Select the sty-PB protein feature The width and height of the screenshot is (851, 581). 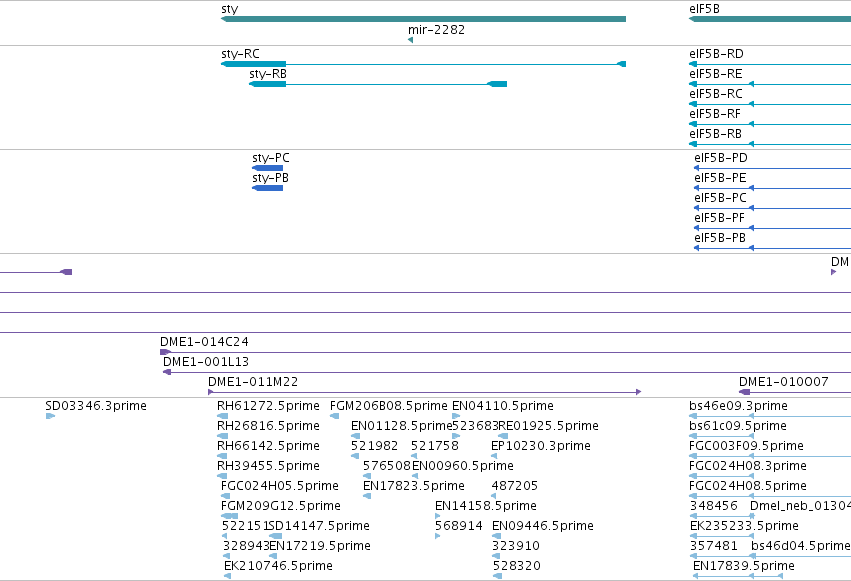pos(268,188)
